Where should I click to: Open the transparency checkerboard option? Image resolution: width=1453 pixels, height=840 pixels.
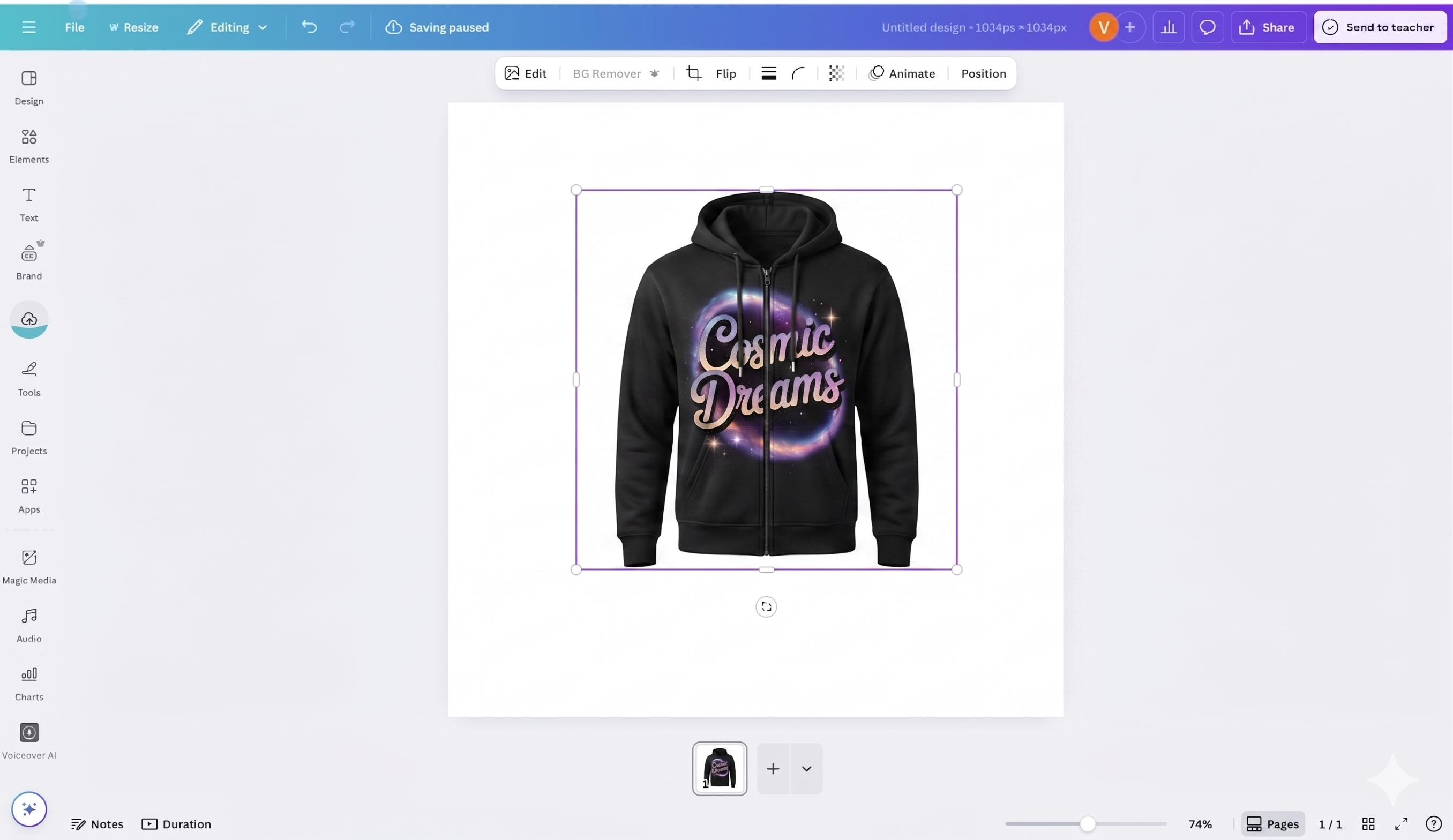837,73
